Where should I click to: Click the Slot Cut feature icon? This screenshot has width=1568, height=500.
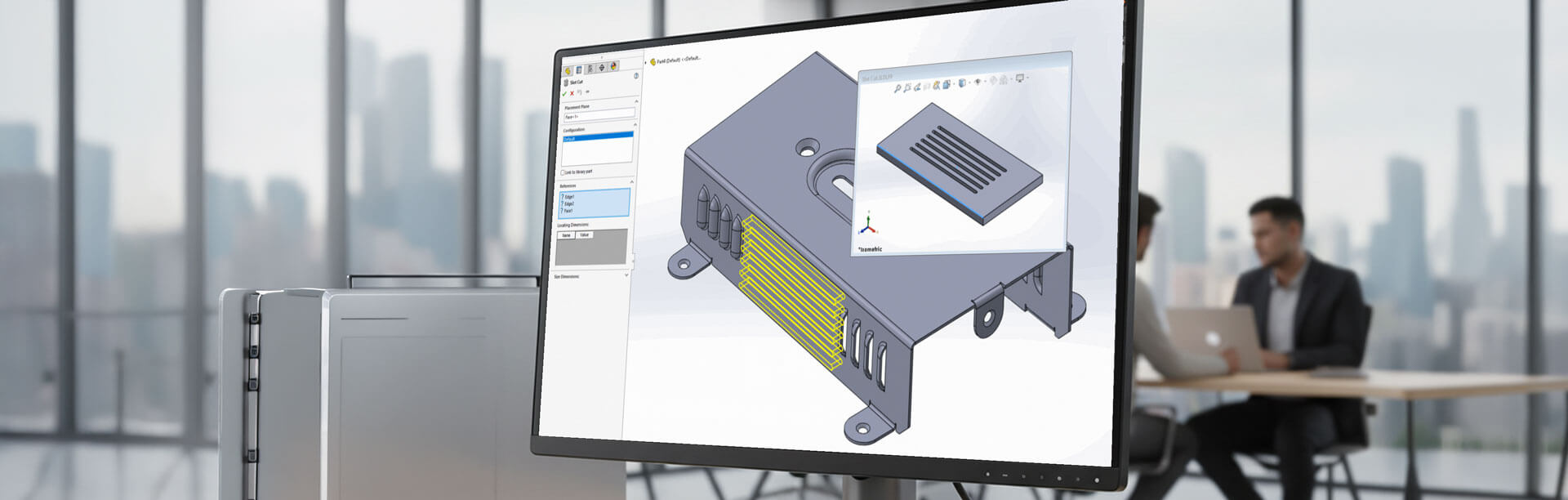(566, 83)
